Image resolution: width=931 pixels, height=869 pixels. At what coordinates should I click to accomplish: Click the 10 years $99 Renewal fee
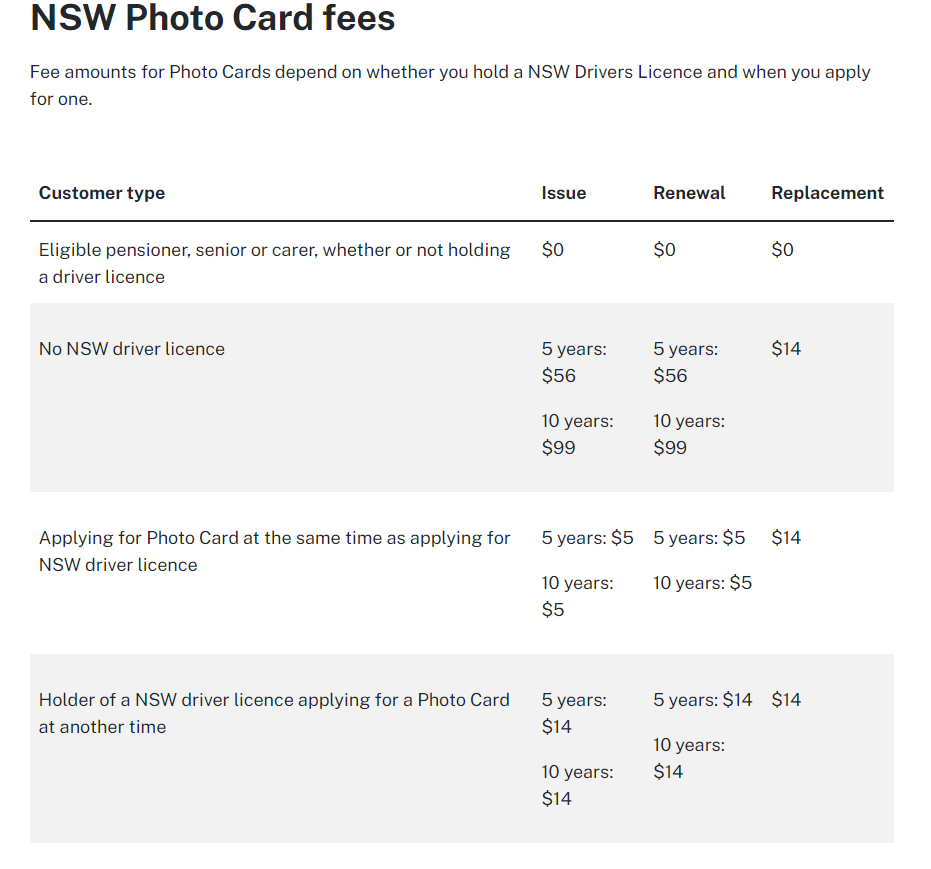pyautogui.click(x=689, y=434)
